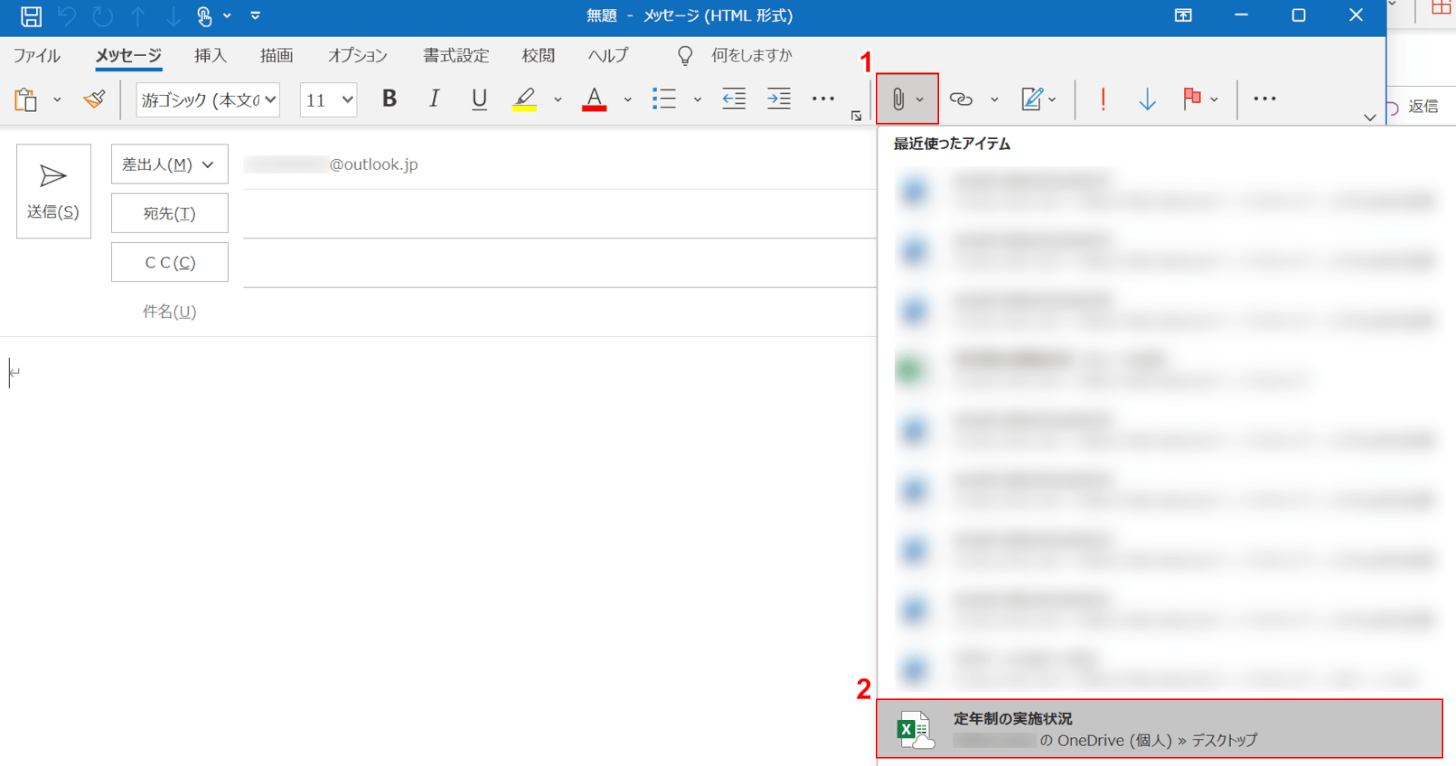Click the Undo arrow in quick access toolbar
Image resolution: width=1456 pixels, height=766 pixels.
67,15
